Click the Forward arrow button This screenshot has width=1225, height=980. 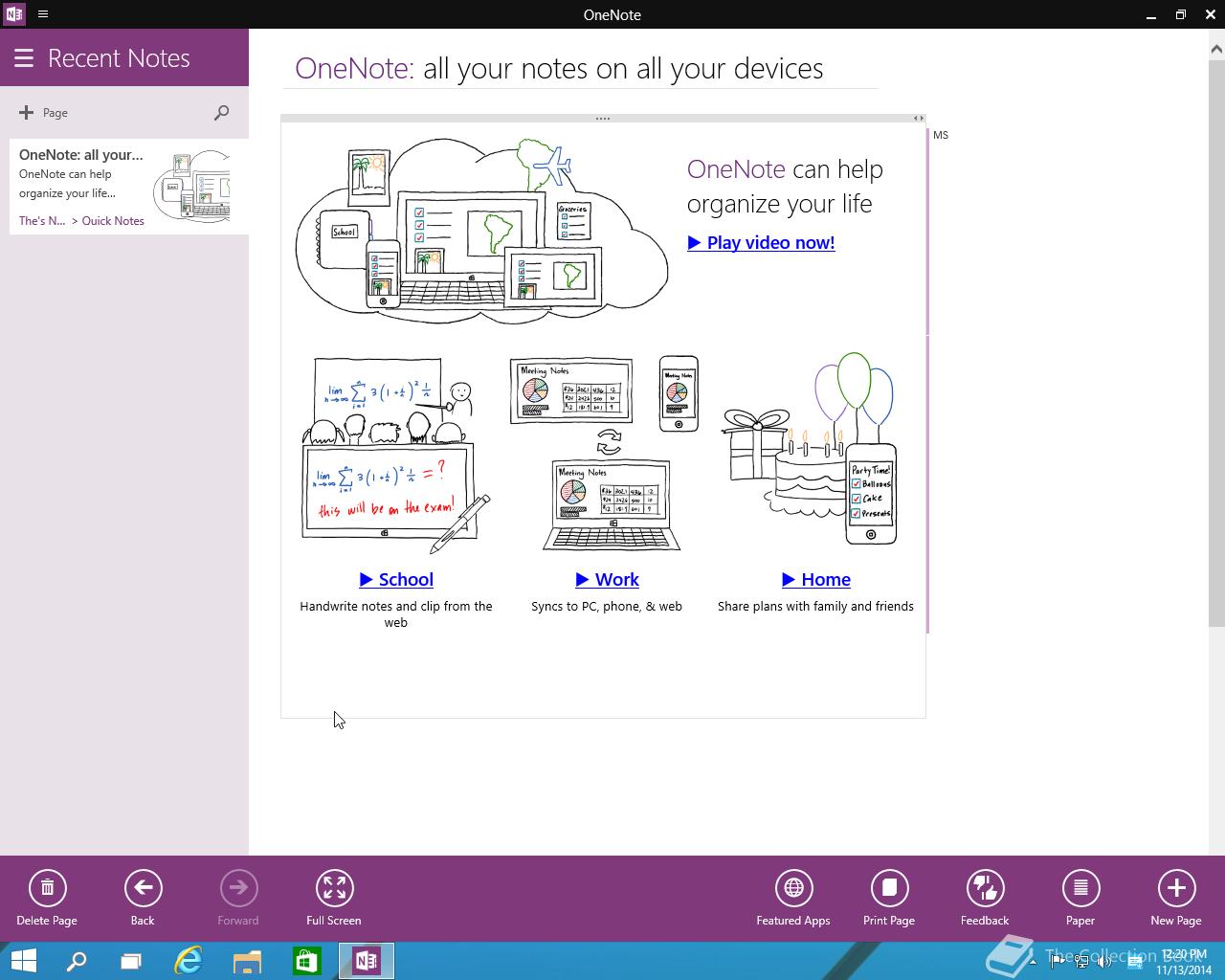tap(238, 888)
